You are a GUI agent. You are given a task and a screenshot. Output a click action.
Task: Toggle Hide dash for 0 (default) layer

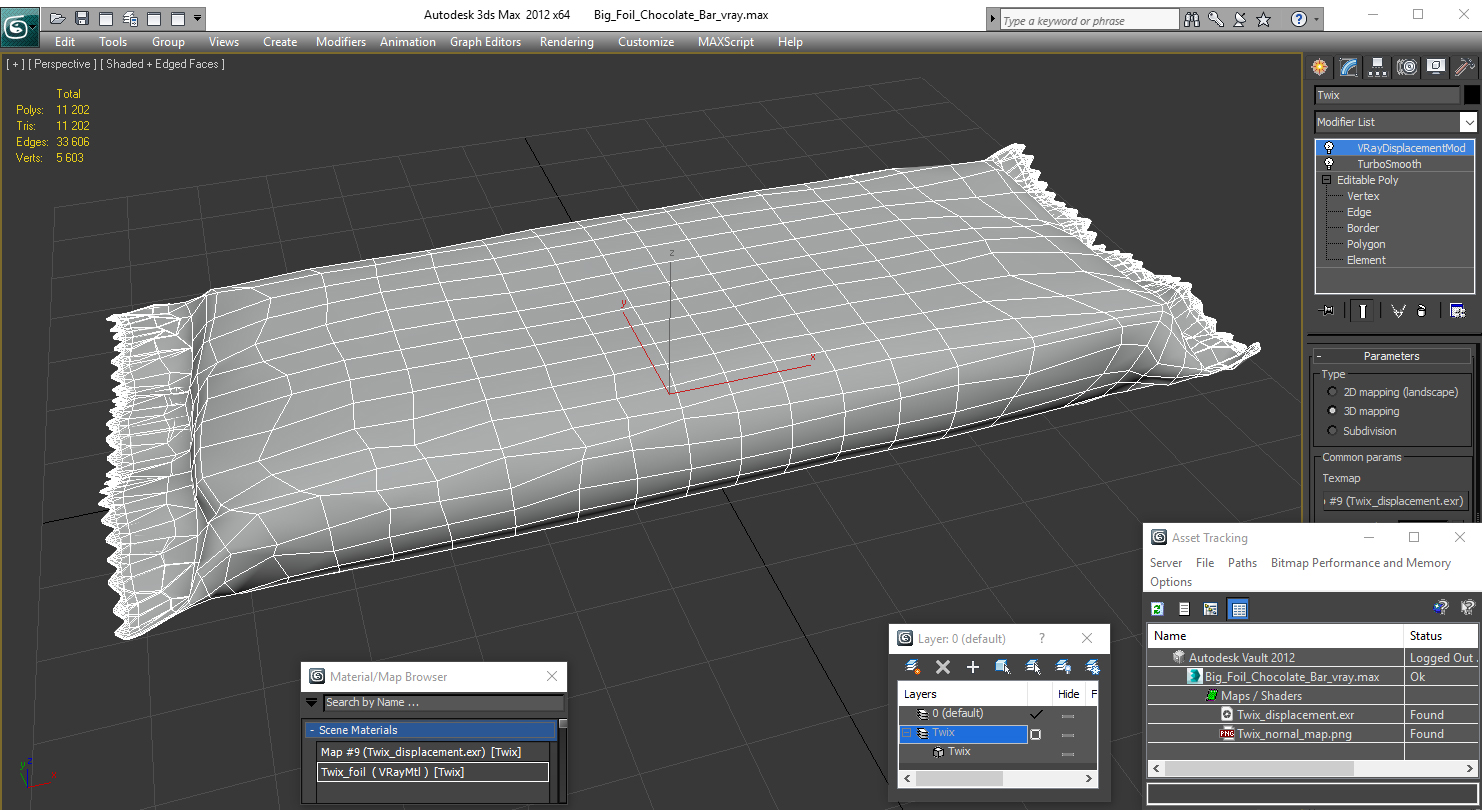tap(1068, 716)
